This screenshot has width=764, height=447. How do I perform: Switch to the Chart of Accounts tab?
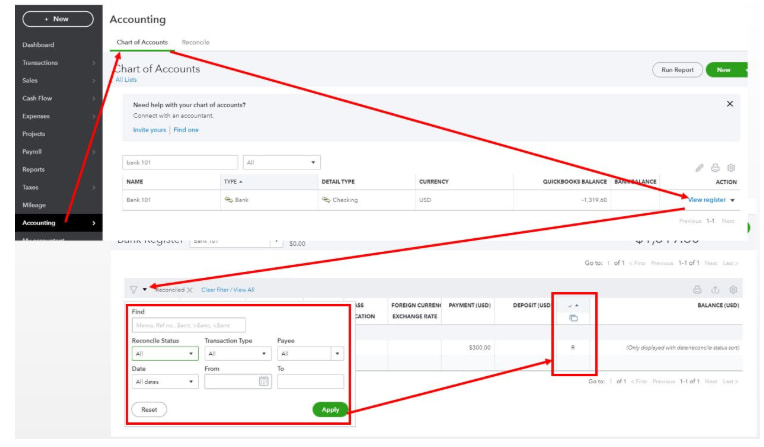142,42
